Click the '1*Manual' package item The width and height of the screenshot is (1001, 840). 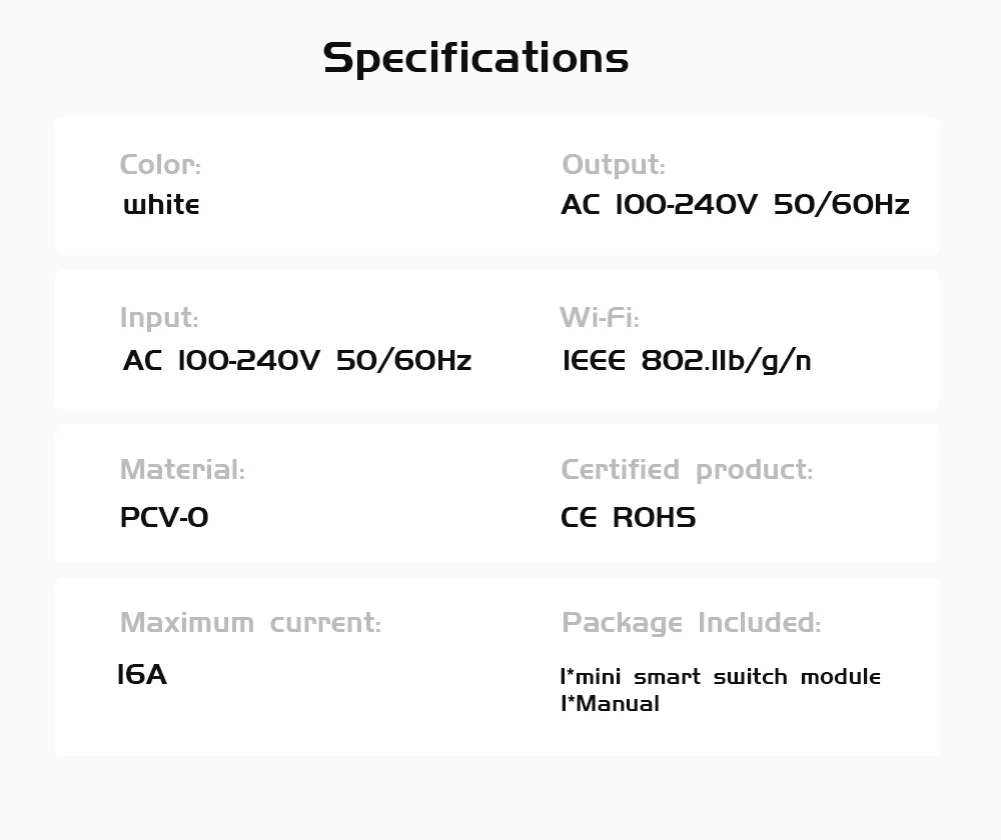(610, 704)
